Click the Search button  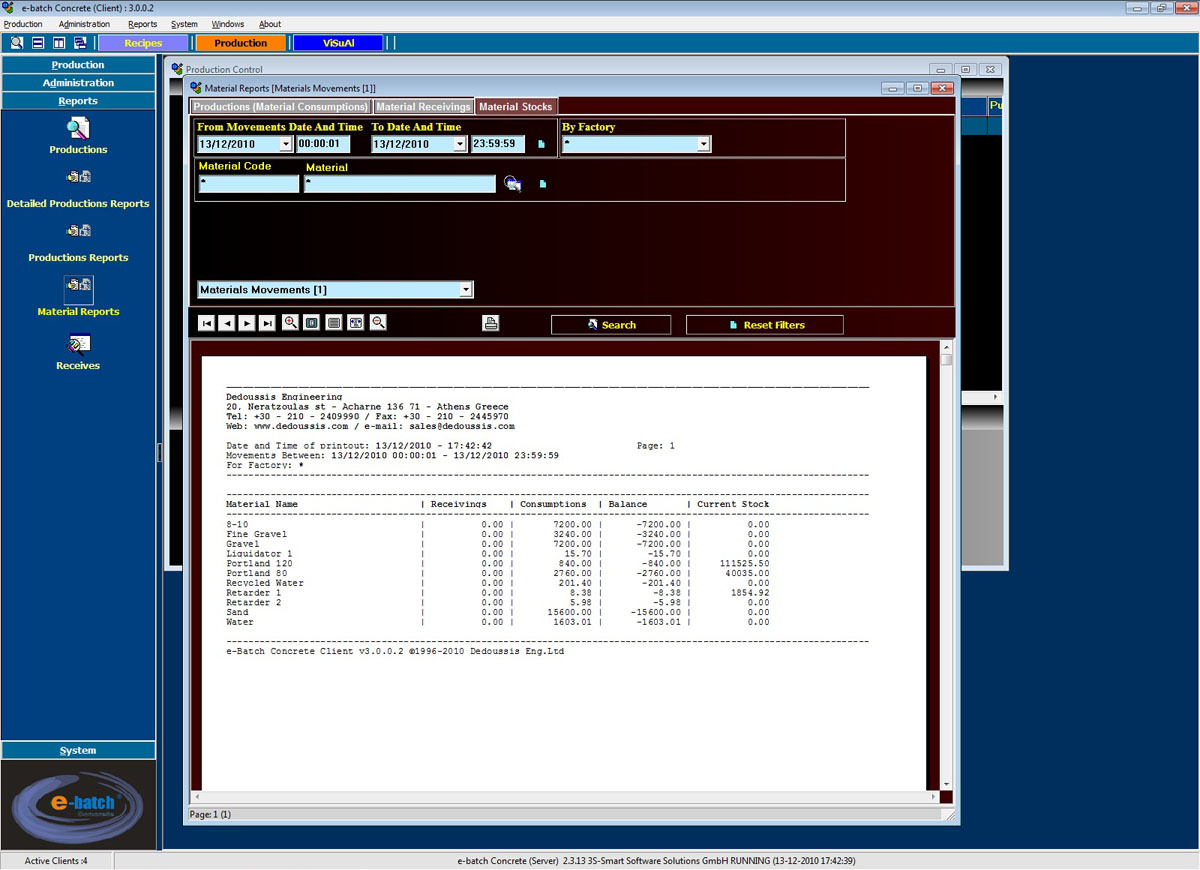[x=611, y=325]
